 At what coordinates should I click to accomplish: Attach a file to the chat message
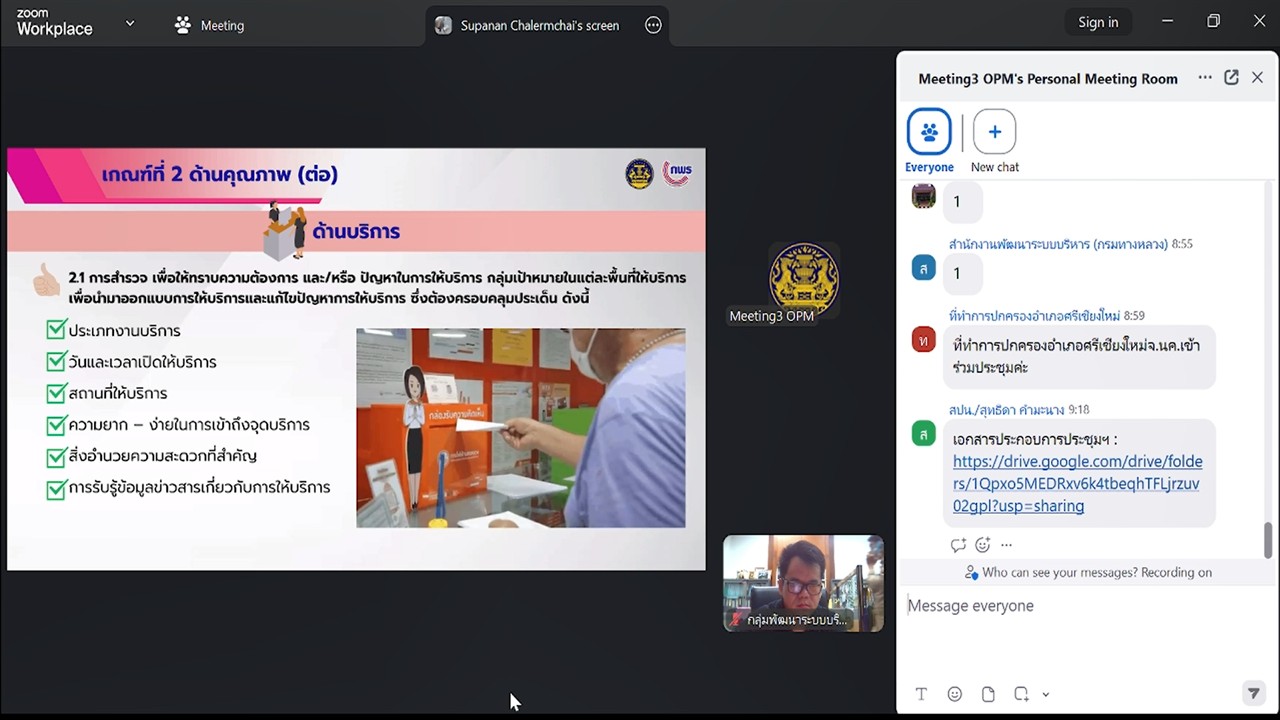click(x=988, y=693)
